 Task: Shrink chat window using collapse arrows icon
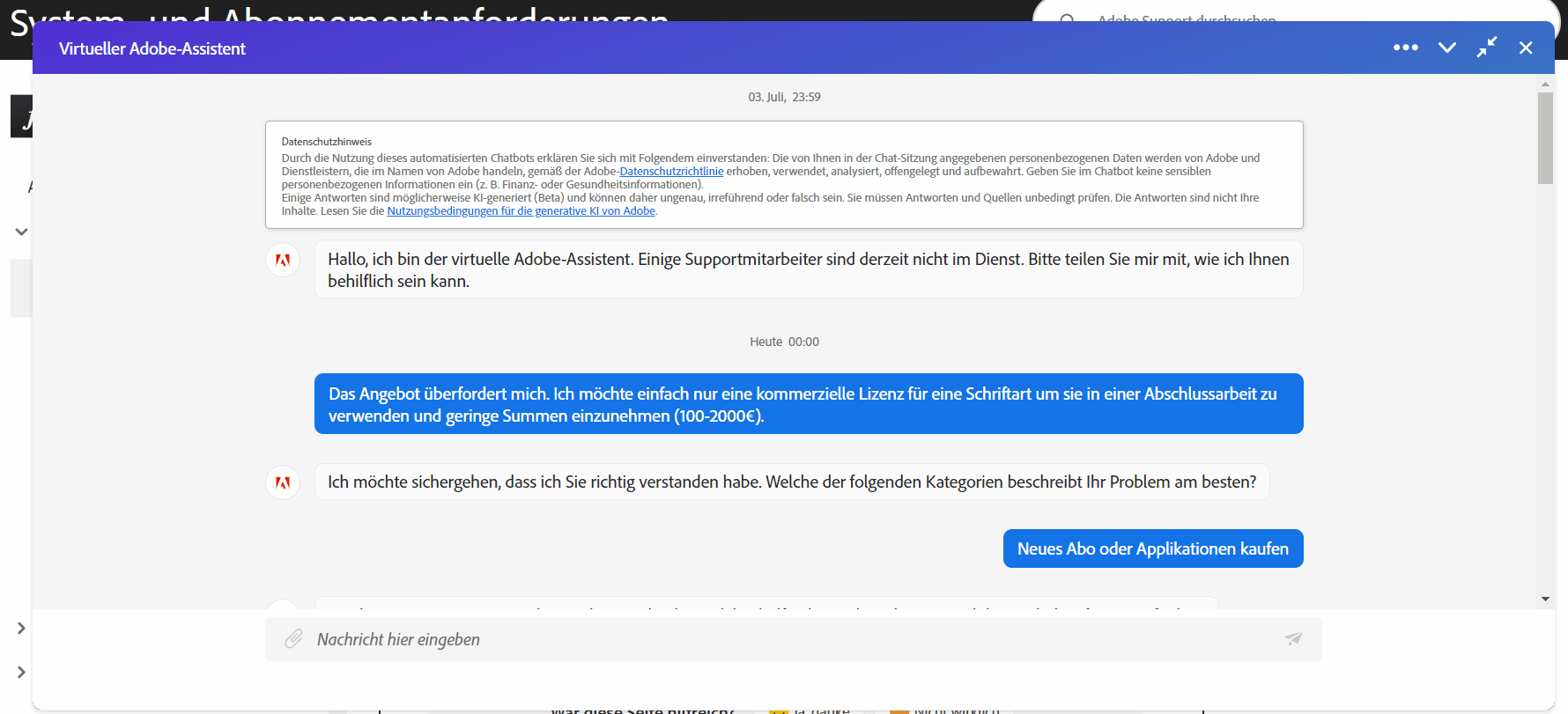[1487, 48]
